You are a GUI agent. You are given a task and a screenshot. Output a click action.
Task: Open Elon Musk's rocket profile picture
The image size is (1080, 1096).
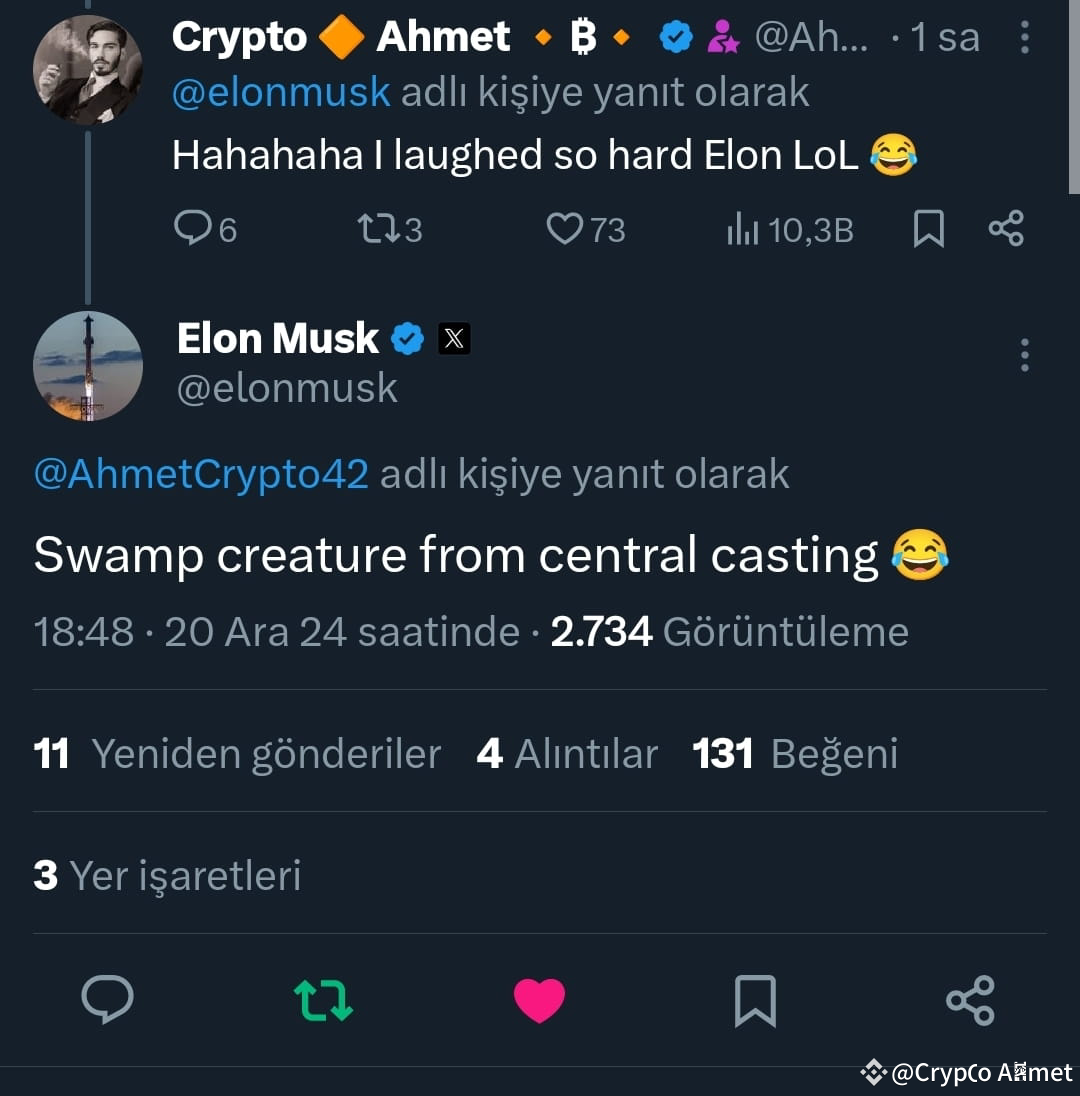pyautogui.click(x=88, y=365)
